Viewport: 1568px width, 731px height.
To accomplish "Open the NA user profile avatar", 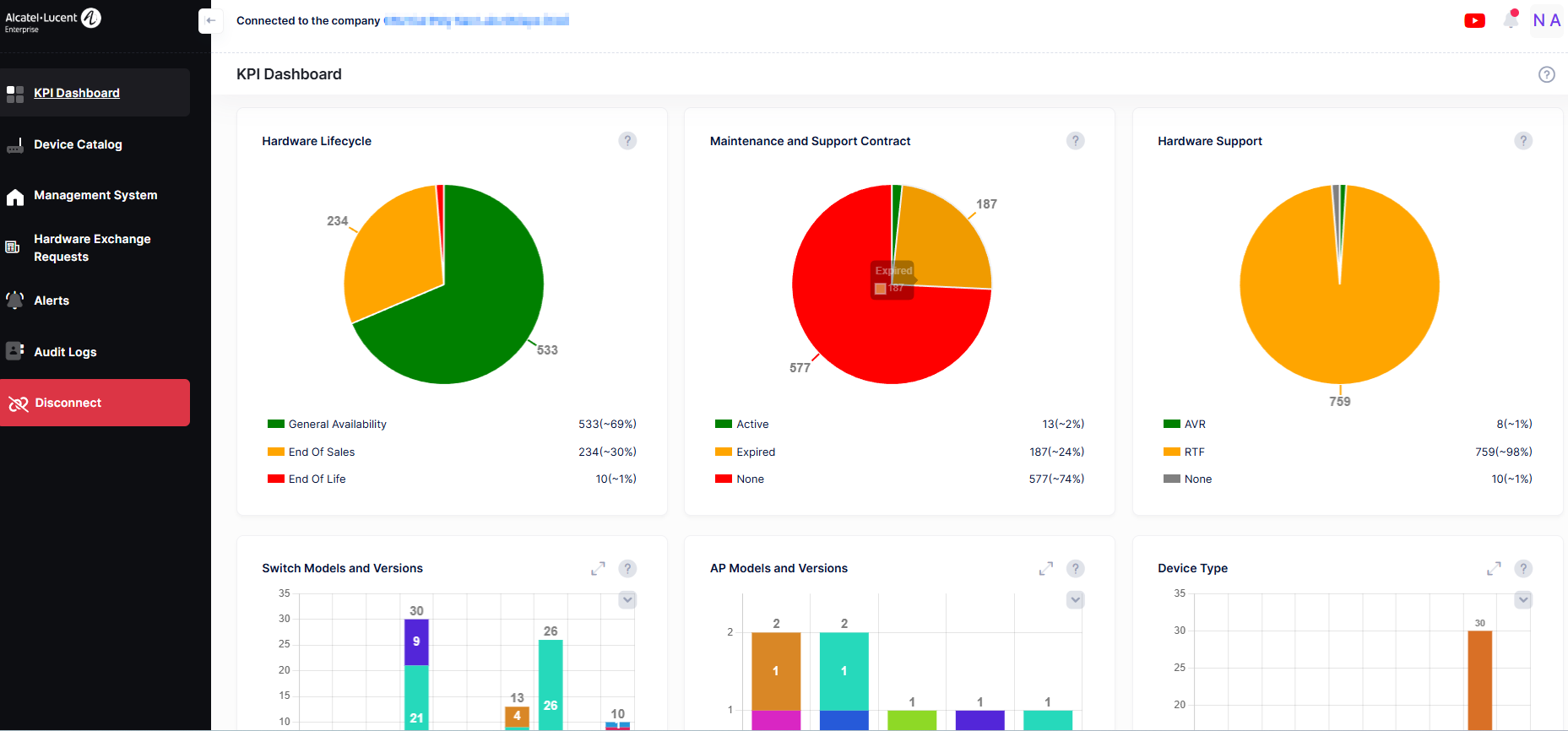I will (x=1546, y=21).
